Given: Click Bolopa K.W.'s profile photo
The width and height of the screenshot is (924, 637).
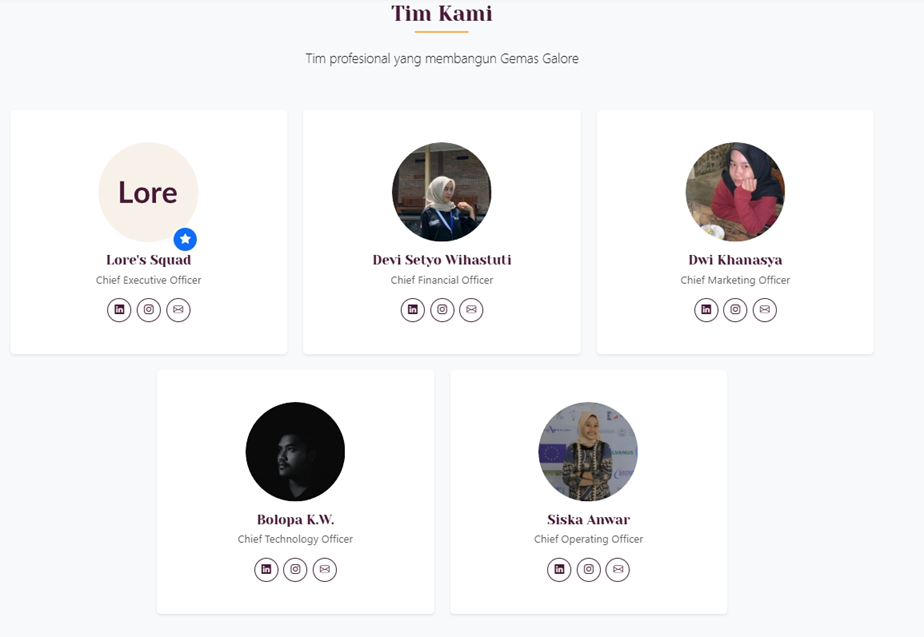Looking at the screenshot, I should point(295,452).
